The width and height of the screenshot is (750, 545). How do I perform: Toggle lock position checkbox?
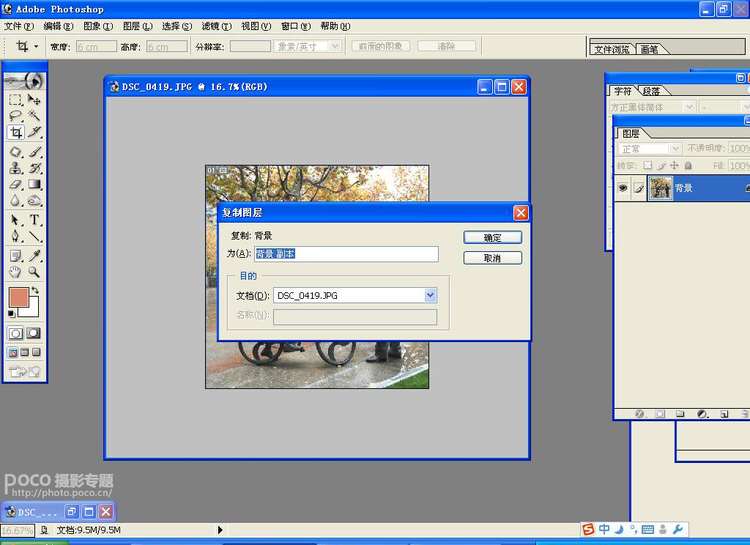pos(674,166)
